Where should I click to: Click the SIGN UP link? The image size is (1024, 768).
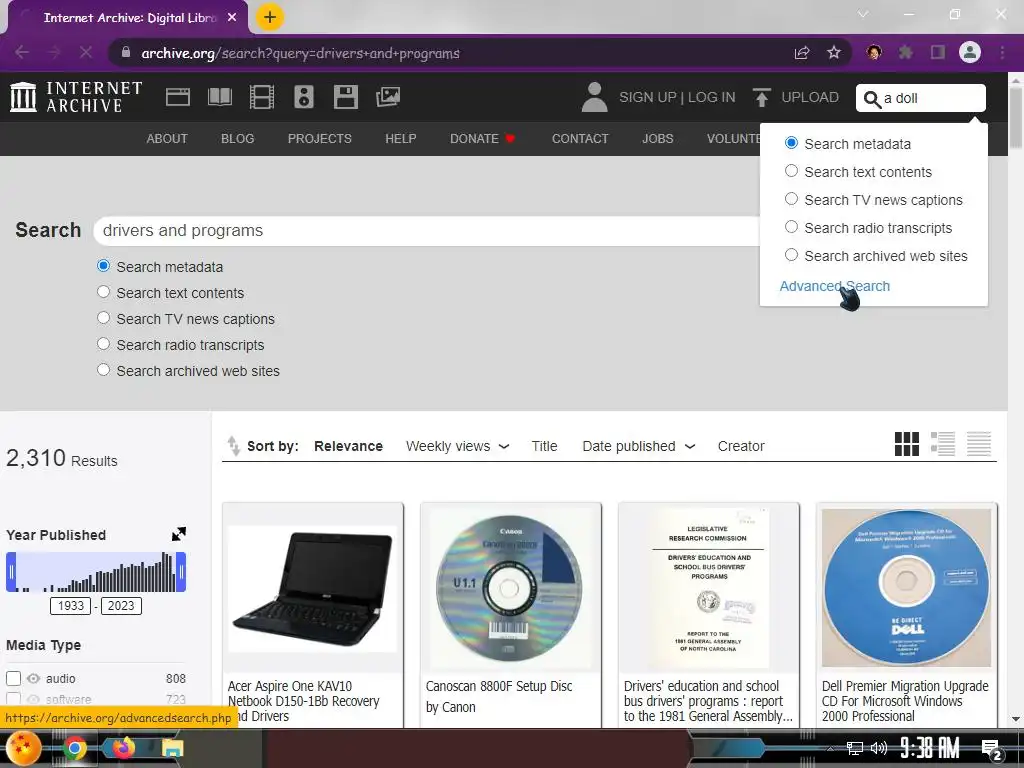coord(647,97)
